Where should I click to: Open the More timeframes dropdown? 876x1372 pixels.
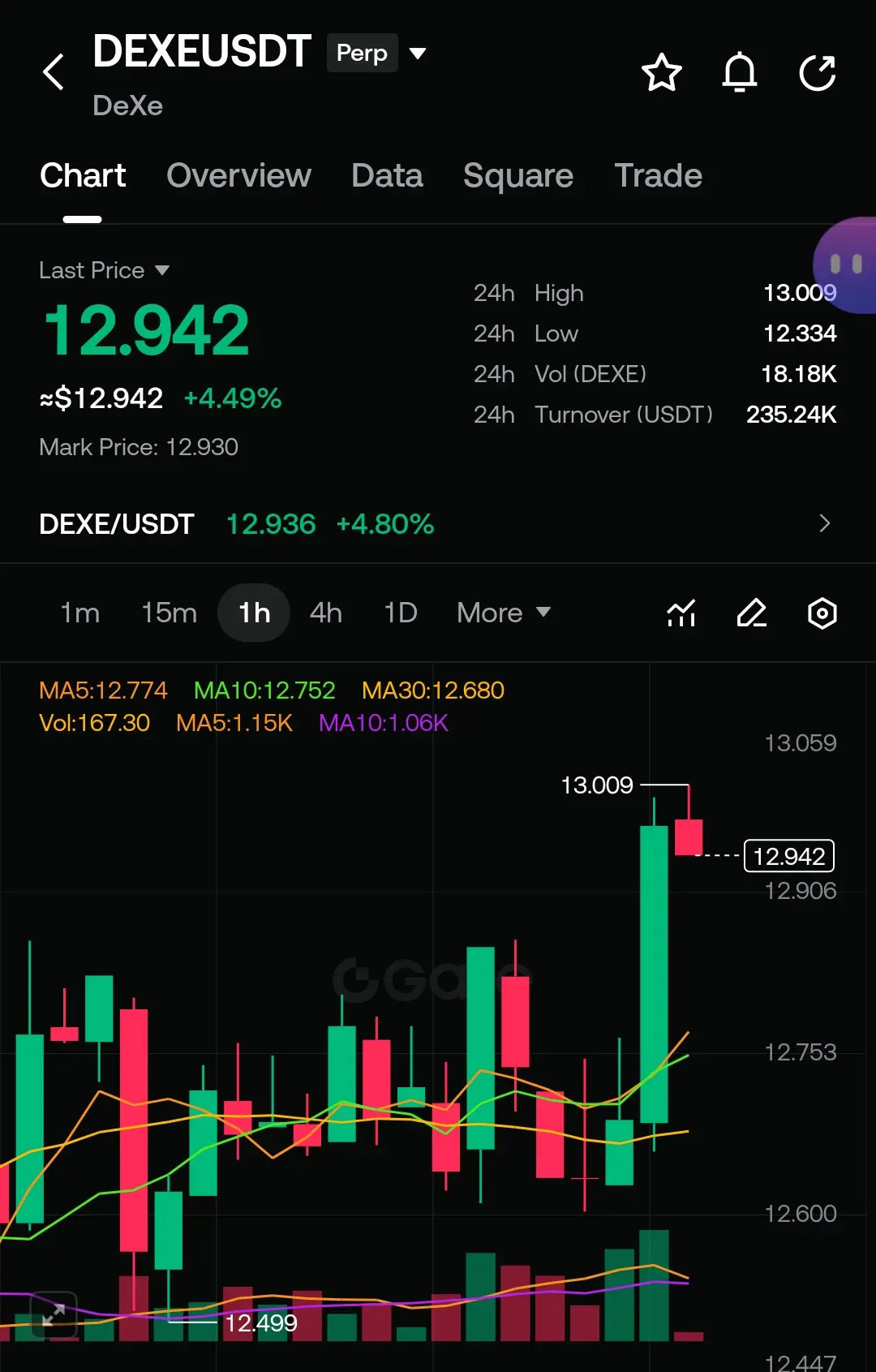(504, 613)
